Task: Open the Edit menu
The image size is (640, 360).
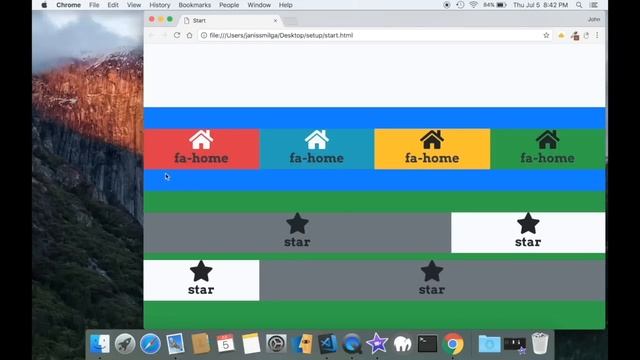Action: 113,5
